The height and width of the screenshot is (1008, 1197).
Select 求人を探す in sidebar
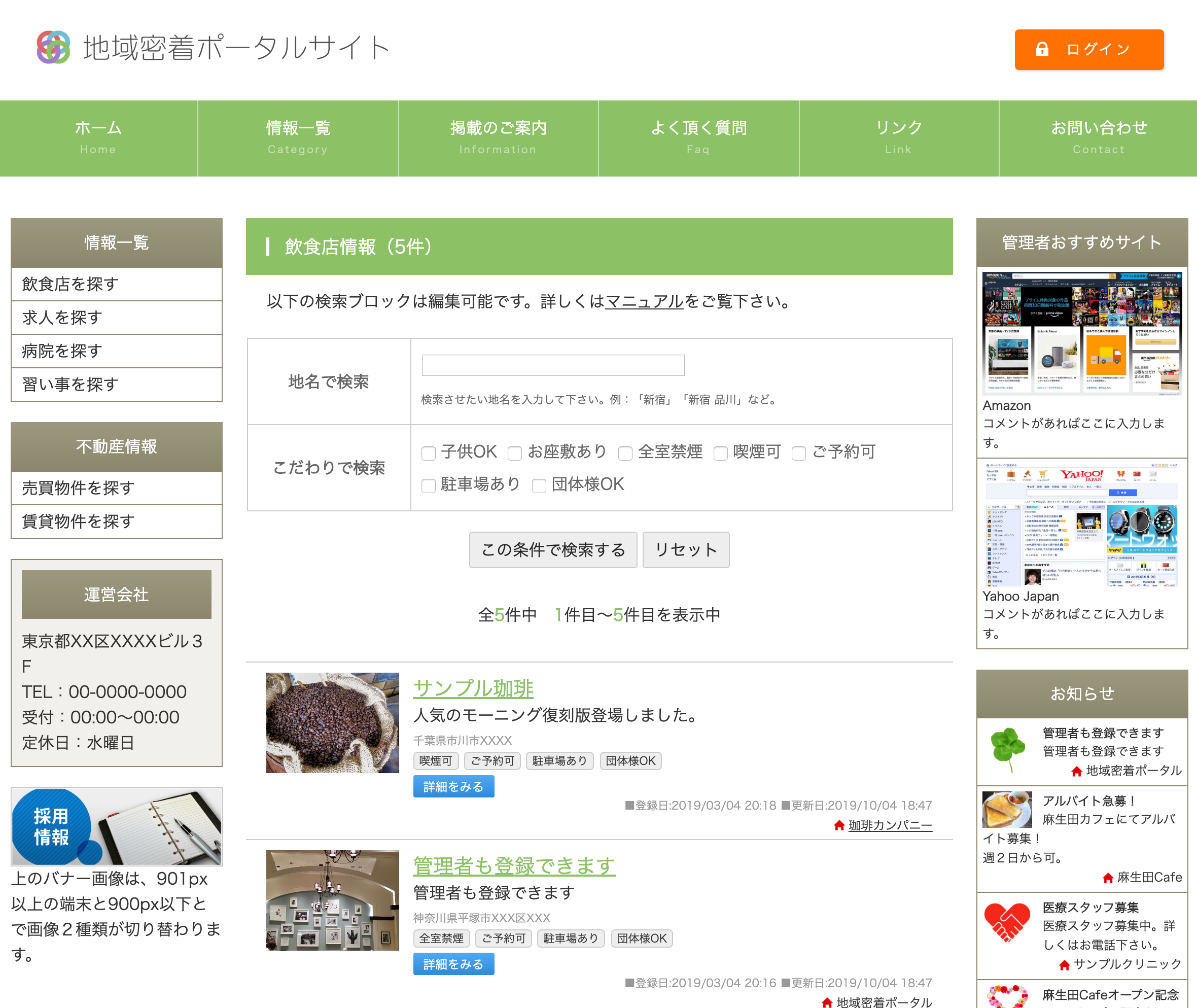point(117,318)
